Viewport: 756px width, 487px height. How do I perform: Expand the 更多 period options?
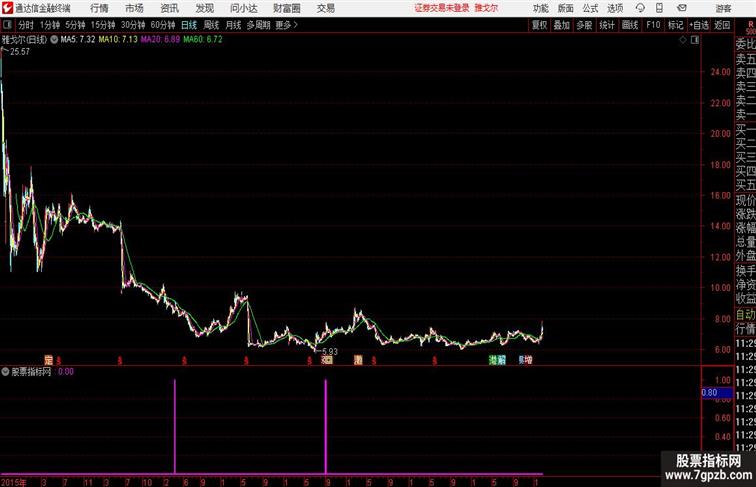286,25
